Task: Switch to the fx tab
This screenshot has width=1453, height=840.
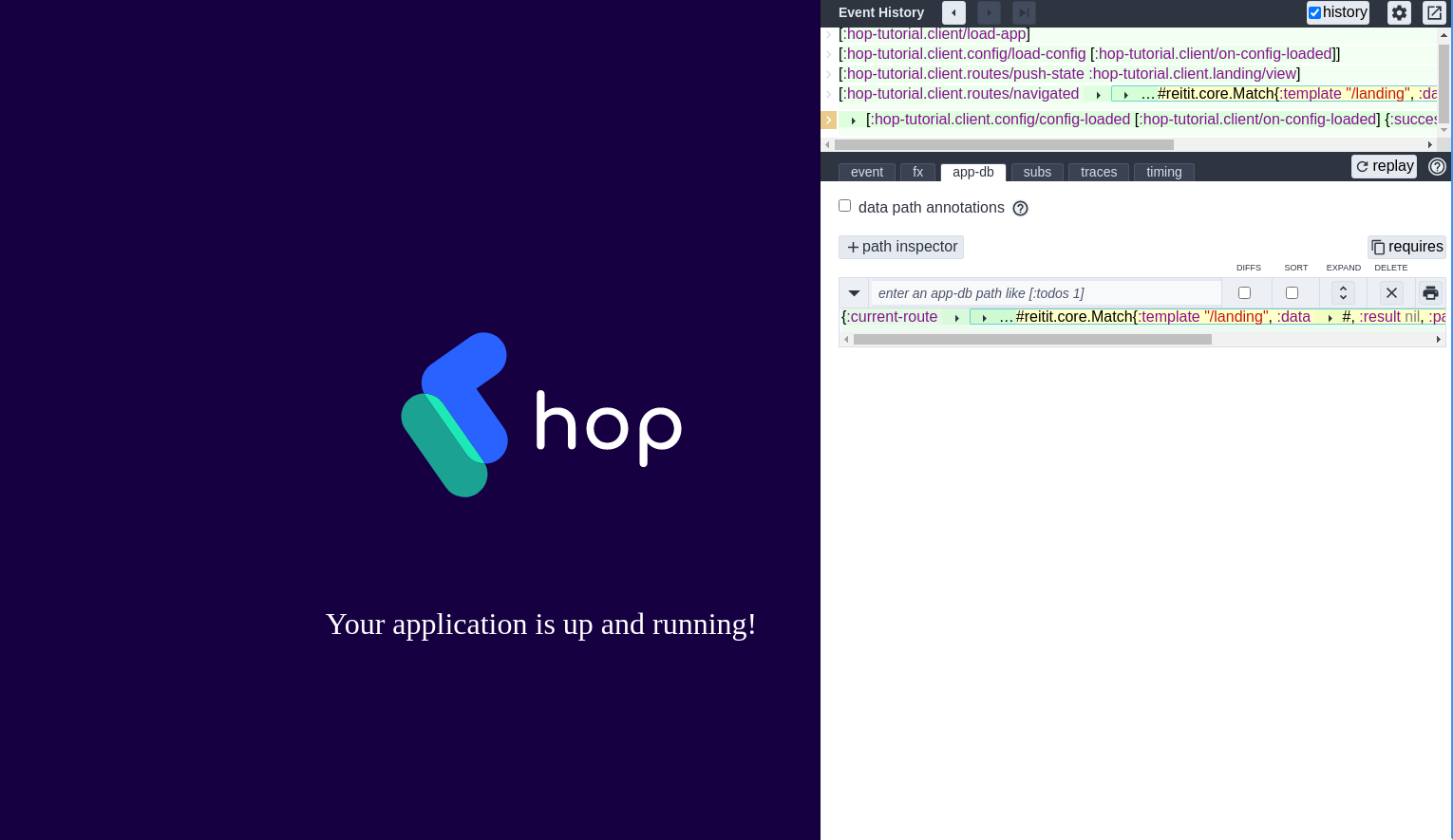Action: tap(918, 172)
